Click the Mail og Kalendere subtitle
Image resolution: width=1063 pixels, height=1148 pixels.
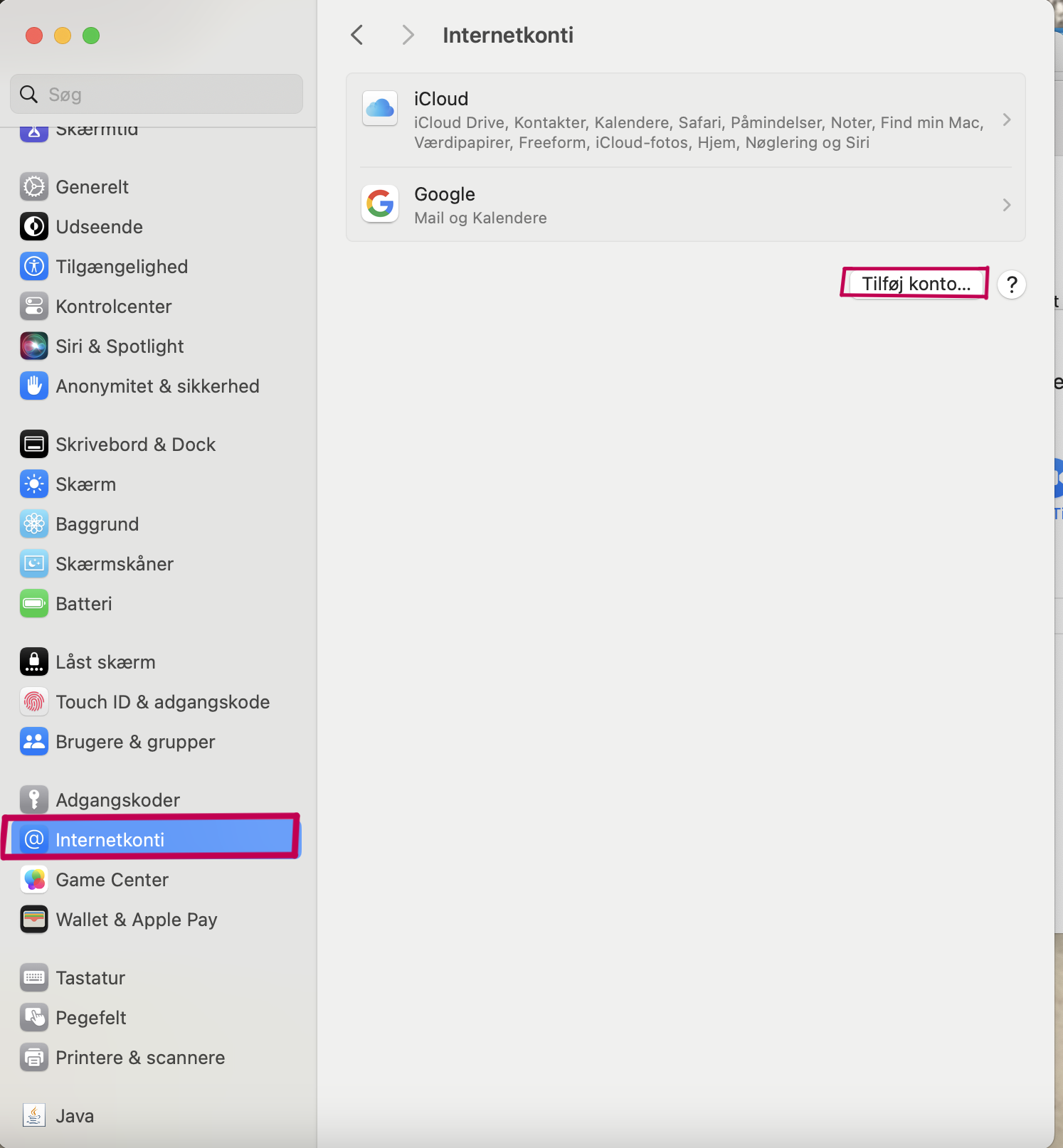click(480, 218)
